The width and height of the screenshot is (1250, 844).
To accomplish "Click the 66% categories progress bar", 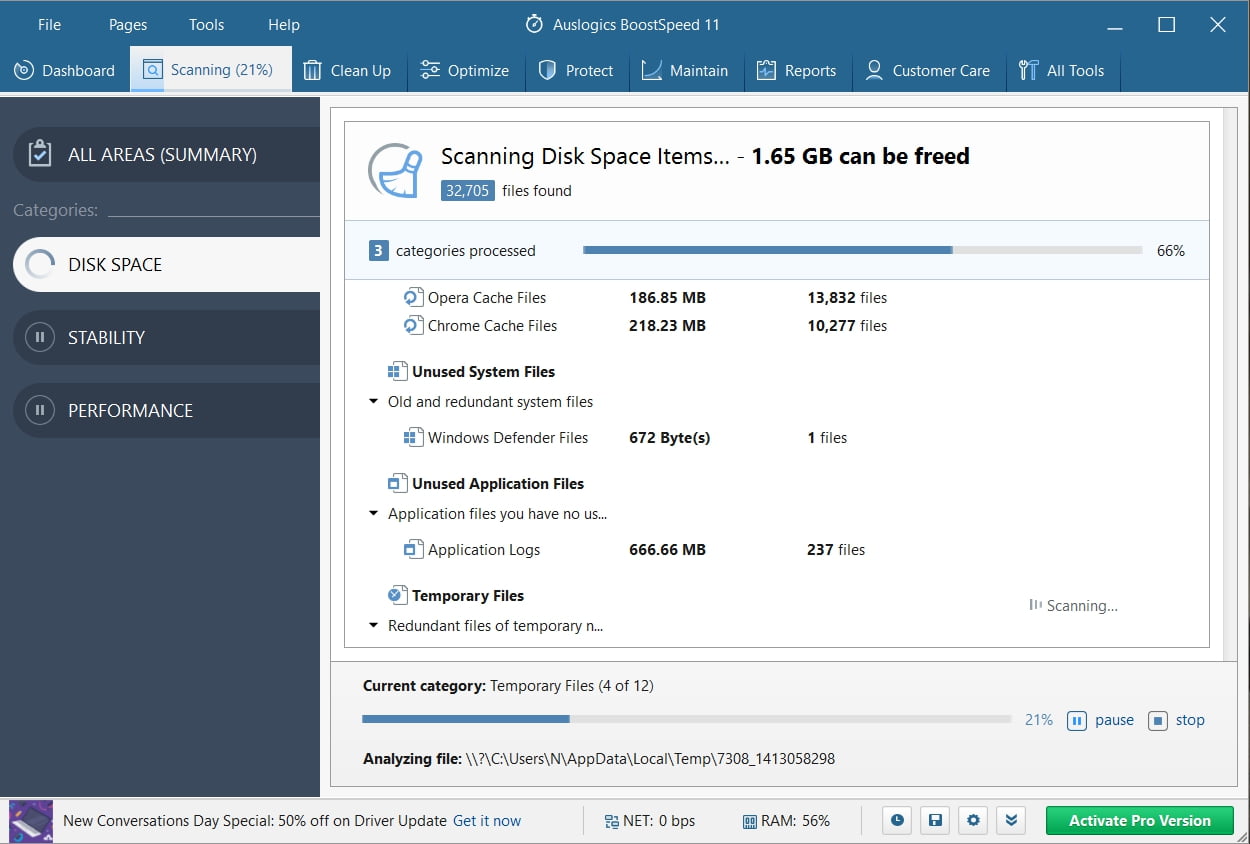I will pos(862,250).
